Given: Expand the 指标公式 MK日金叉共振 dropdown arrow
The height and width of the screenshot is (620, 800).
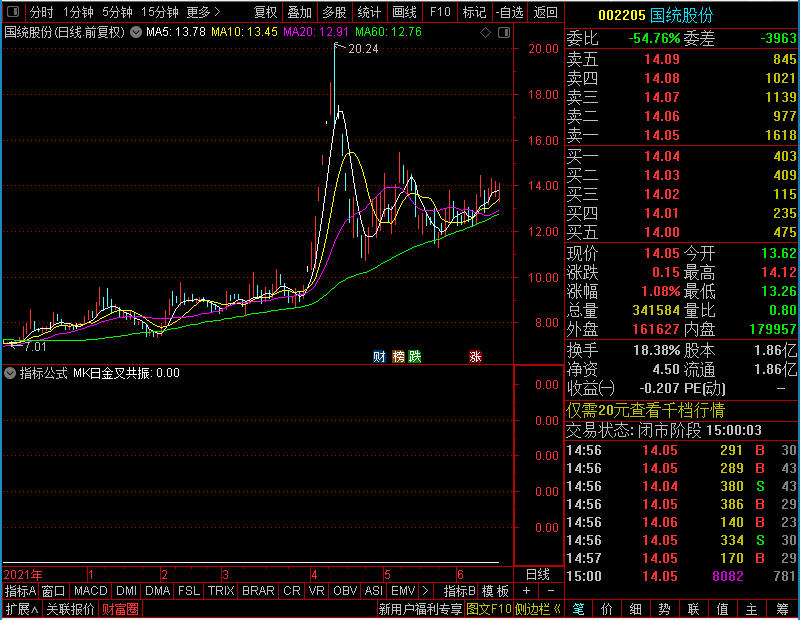Looking at the screenshot, I should (x=10, y=373).
